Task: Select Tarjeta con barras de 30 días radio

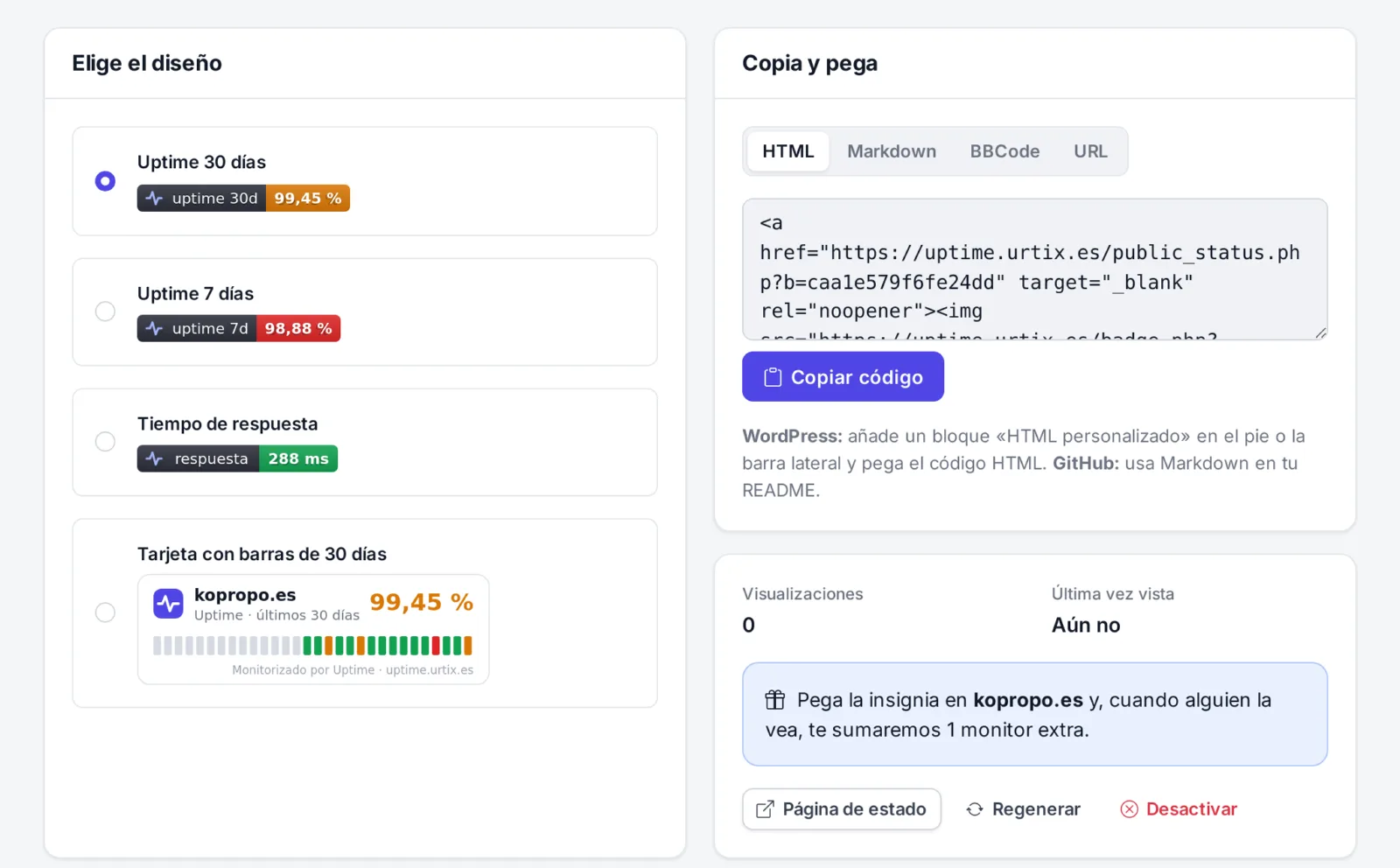Action: coord(105,612)
